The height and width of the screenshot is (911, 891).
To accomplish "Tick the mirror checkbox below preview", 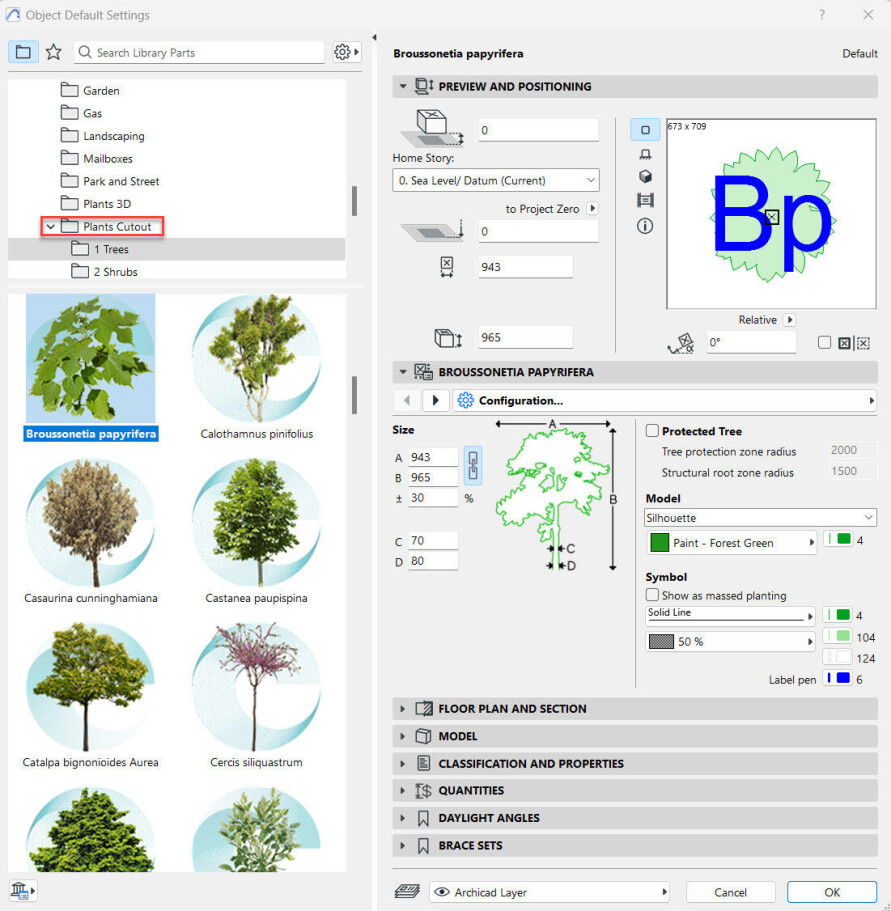I will (824, 343).
